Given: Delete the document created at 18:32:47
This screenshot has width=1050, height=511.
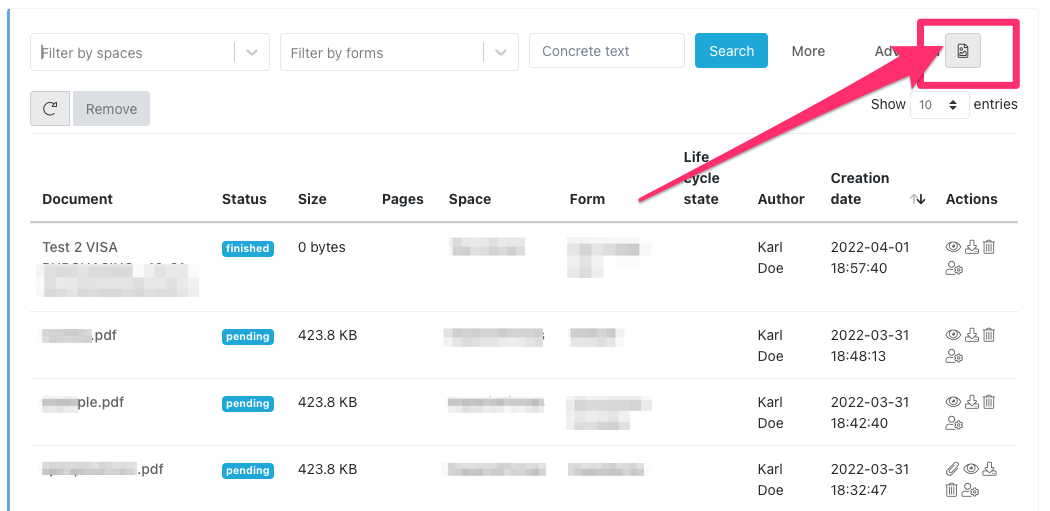Looking at the screenshot, I should tap(952, 490).
